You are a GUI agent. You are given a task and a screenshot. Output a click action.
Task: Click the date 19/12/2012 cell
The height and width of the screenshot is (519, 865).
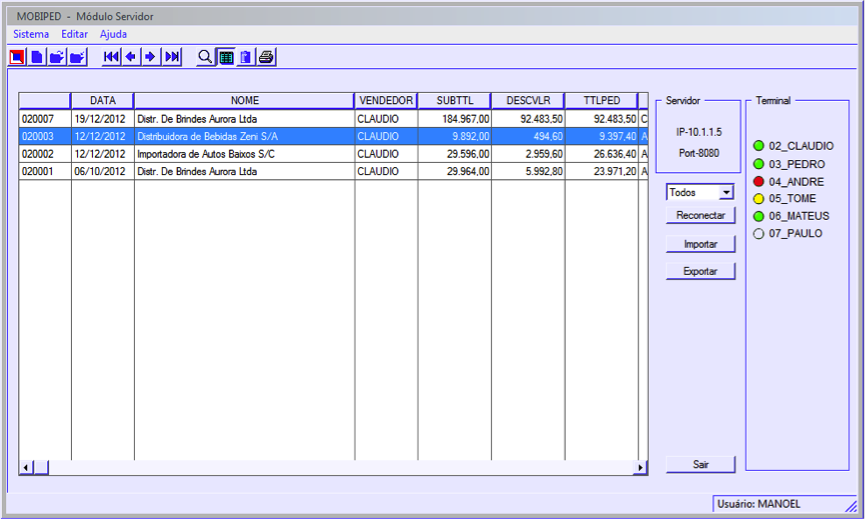click(x=103, y=119)
